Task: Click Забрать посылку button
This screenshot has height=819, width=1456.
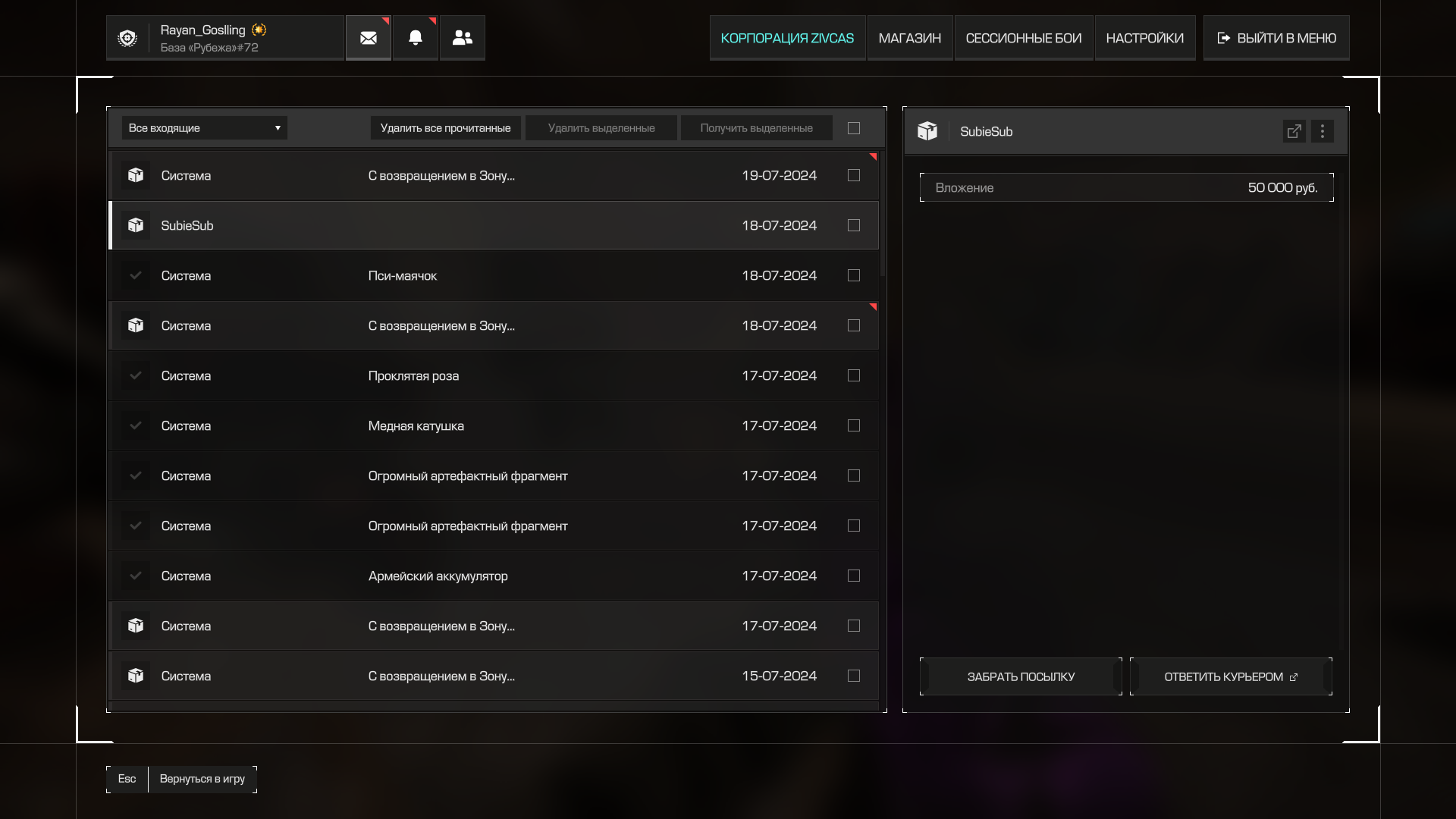Action: pos(1021,676)
